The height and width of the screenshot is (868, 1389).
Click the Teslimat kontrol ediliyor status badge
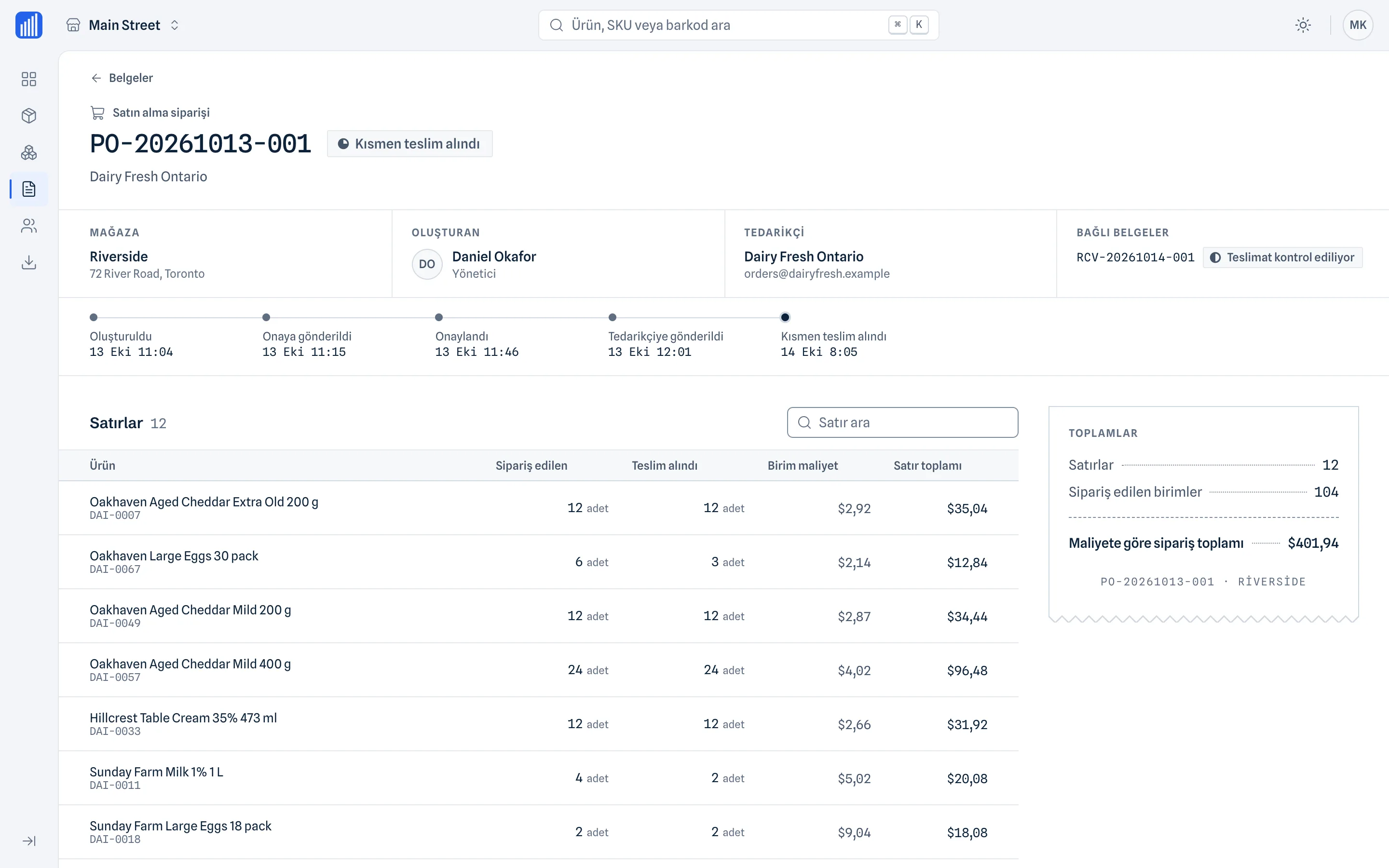[1283, 257]
